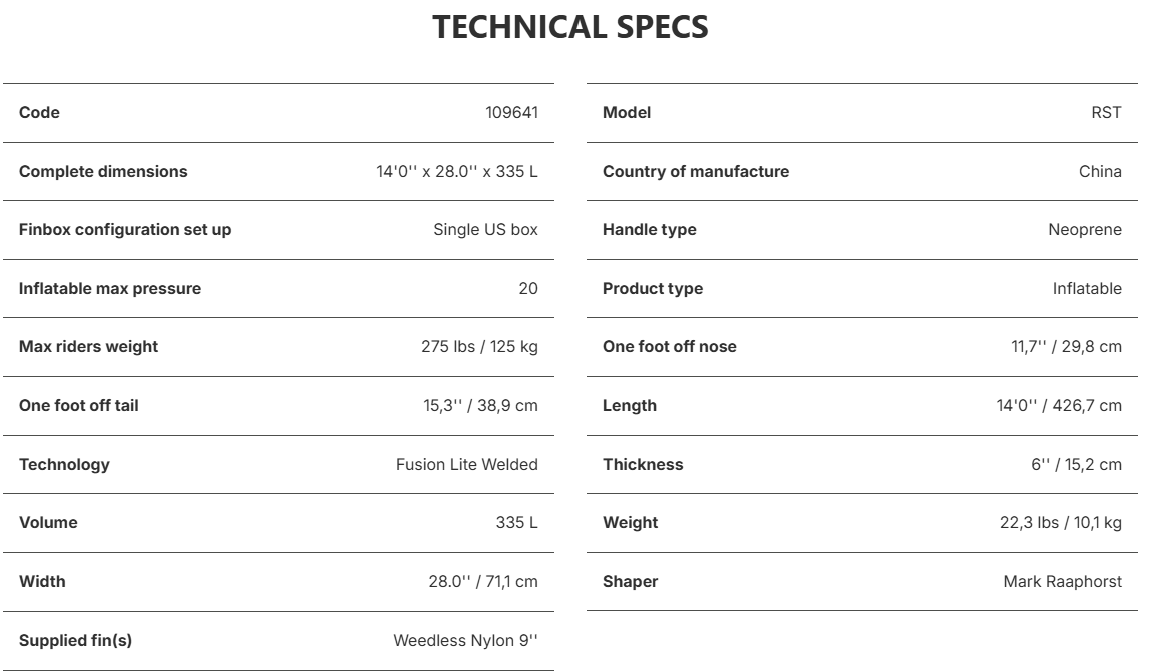Click the Volume value 335 L

tap(516, 523)
